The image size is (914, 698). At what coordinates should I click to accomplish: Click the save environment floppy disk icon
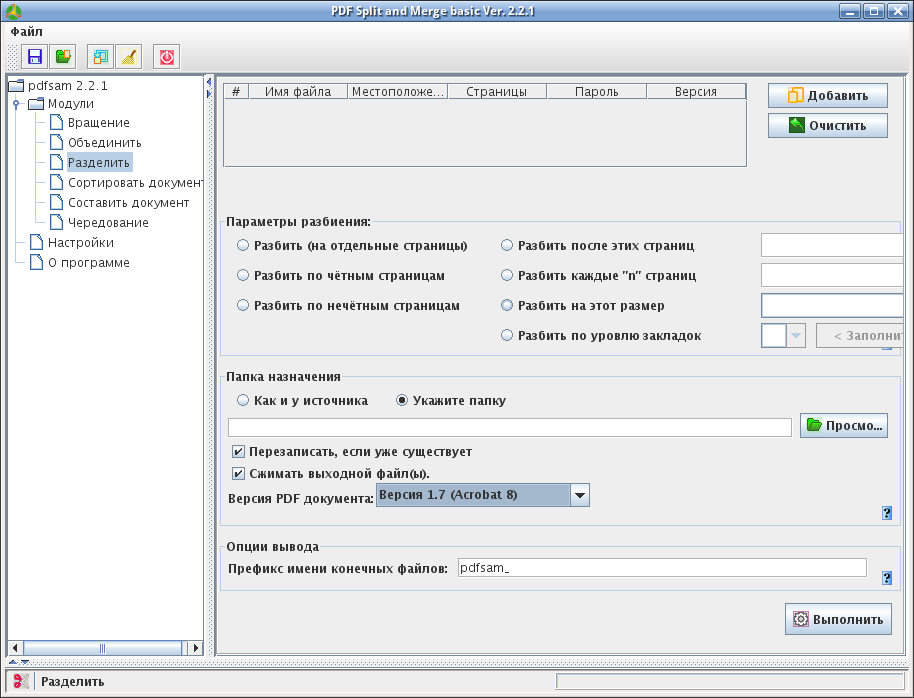[35, 57]
